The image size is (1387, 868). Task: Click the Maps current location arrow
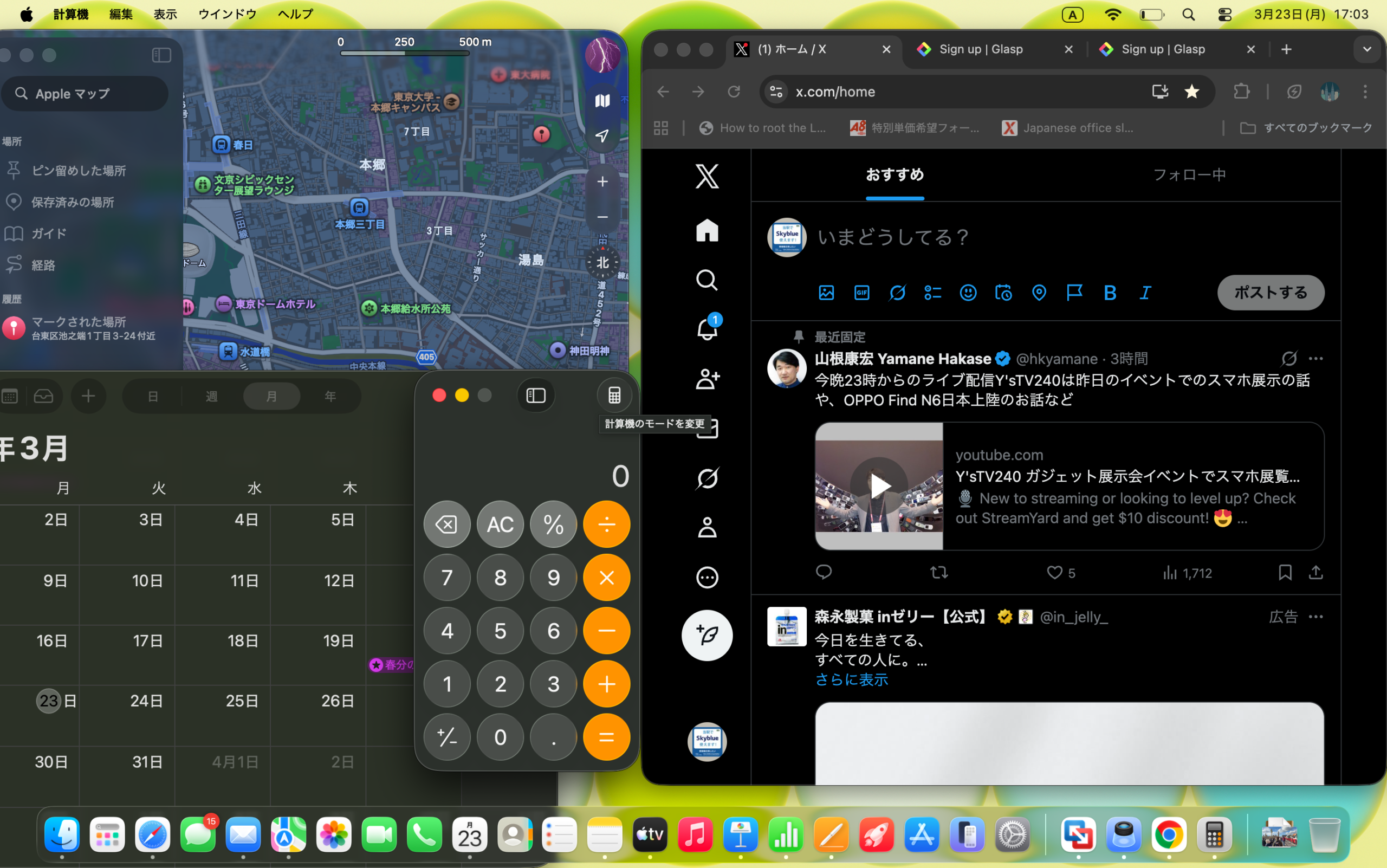[x=601, y=135]
